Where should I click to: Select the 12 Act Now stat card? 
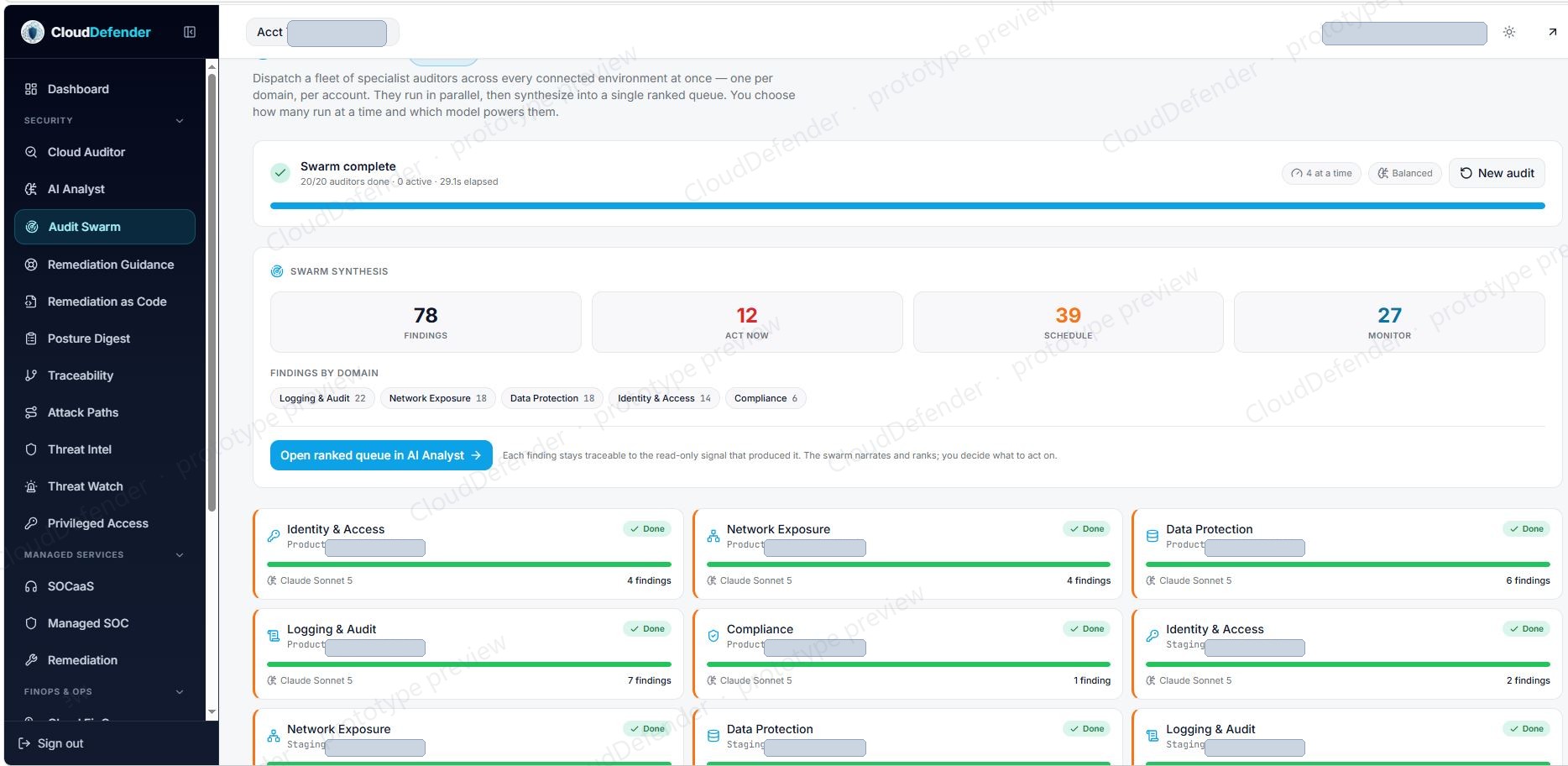747,322
